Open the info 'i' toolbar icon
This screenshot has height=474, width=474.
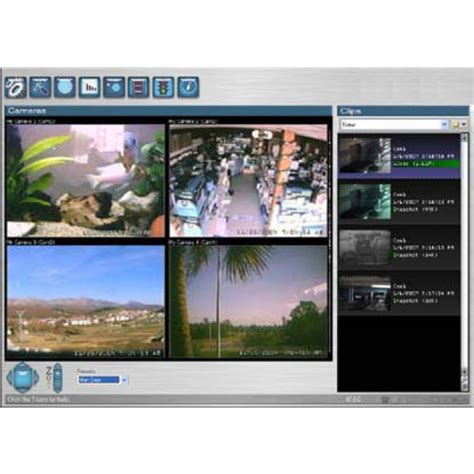coord(188,87)
